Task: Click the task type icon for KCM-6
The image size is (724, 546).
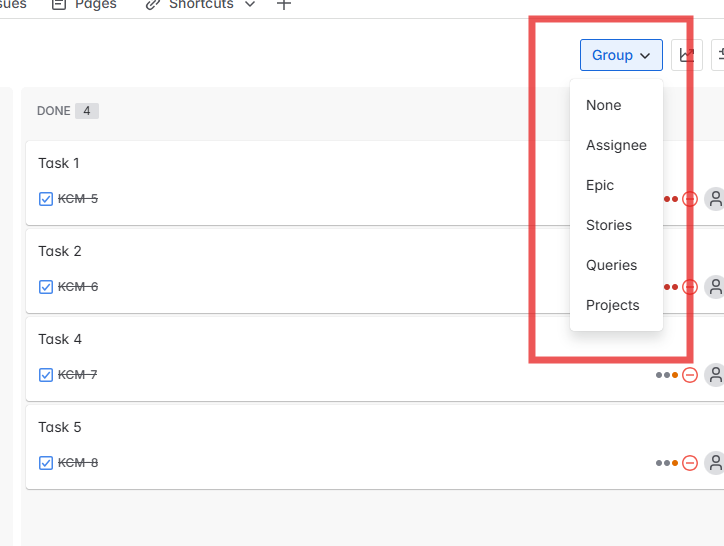Action: (x=46, y=287)
